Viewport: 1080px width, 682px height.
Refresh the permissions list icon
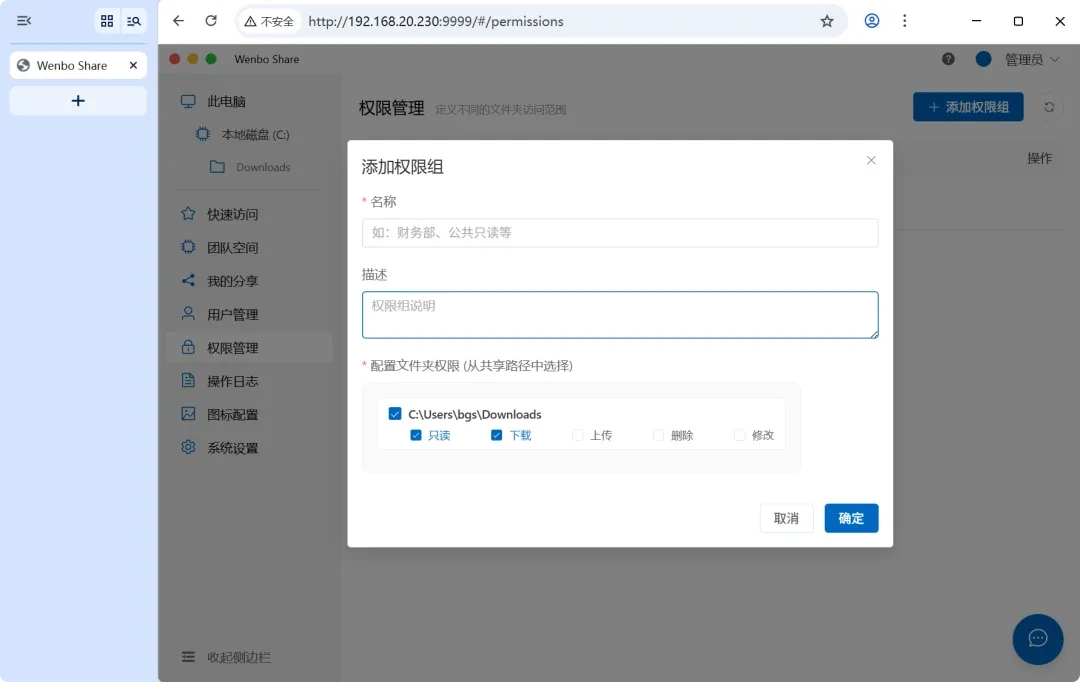(1048, 107)
